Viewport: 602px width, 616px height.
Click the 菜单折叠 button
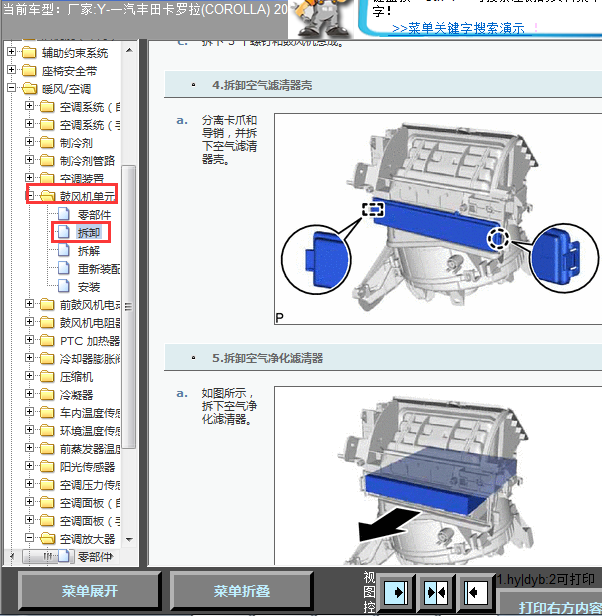(x=241, y=591)
